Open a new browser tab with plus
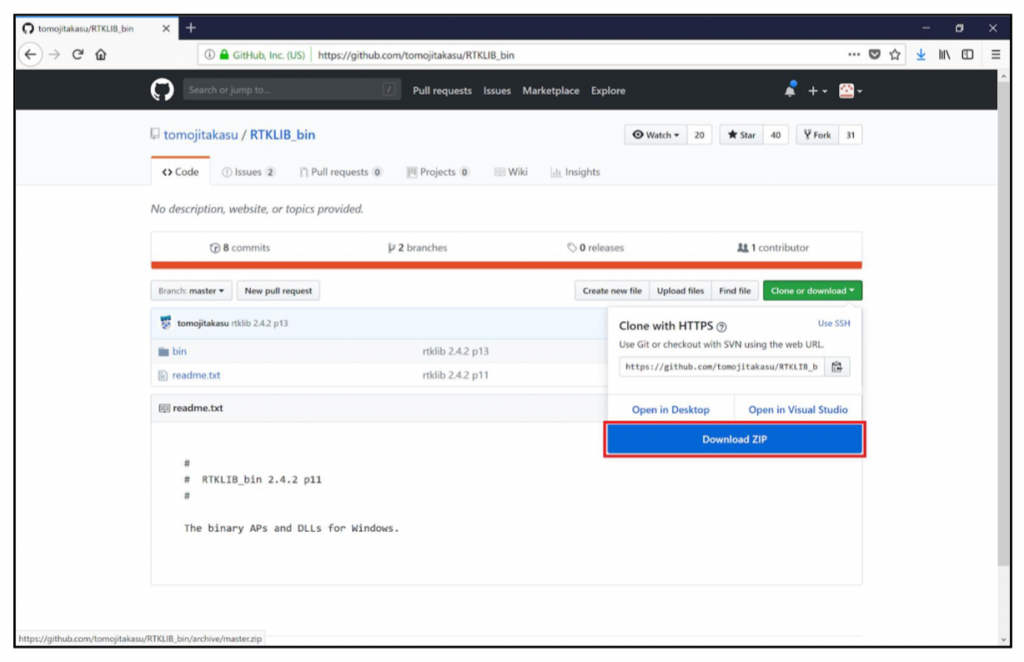This screenshot has height=662, width=1024. pos(191,28)
